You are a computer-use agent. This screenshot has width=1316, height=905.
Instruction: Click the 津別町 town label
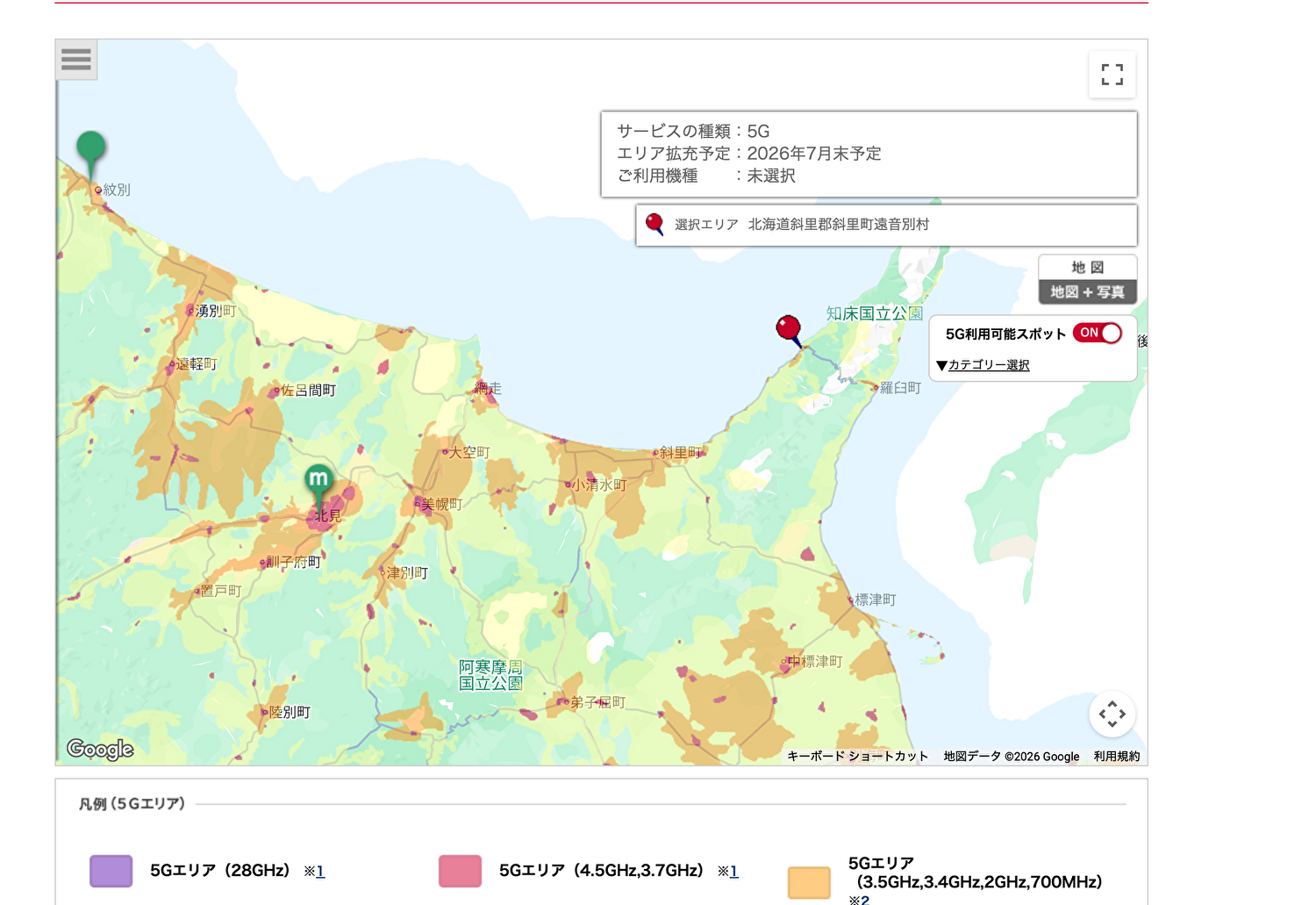tap(407, 572)
